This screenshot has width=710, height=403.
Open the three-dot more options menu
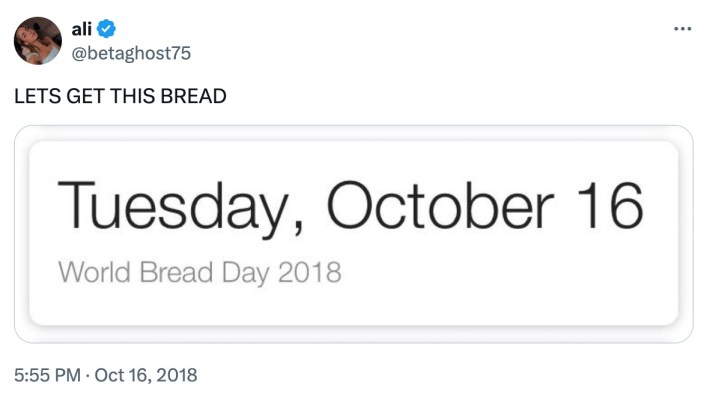coord(682,27)
